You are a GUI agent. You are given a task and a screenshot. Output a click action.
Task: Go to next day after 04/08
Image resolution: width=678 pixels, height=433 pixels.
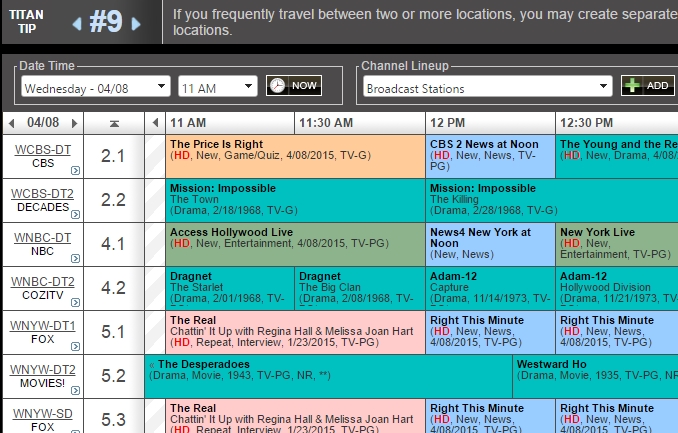tap(74, 123)
